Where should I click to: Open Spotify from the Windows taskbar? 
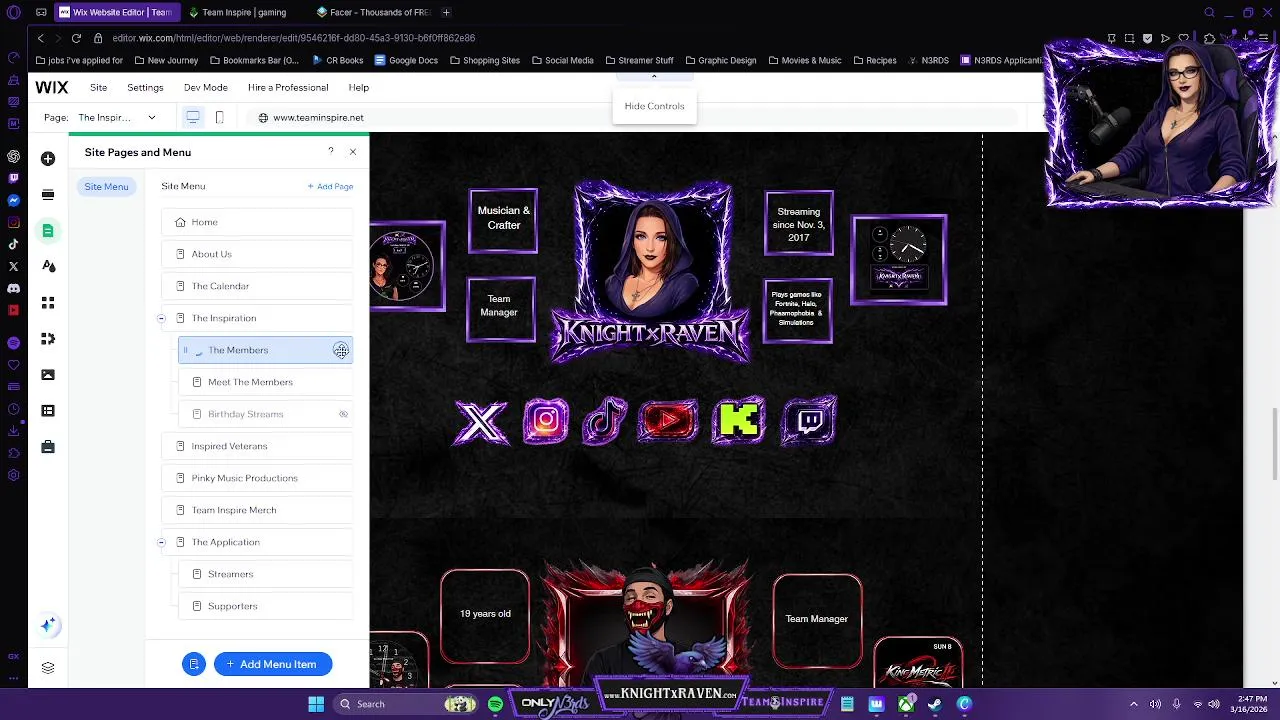(495, 704)
